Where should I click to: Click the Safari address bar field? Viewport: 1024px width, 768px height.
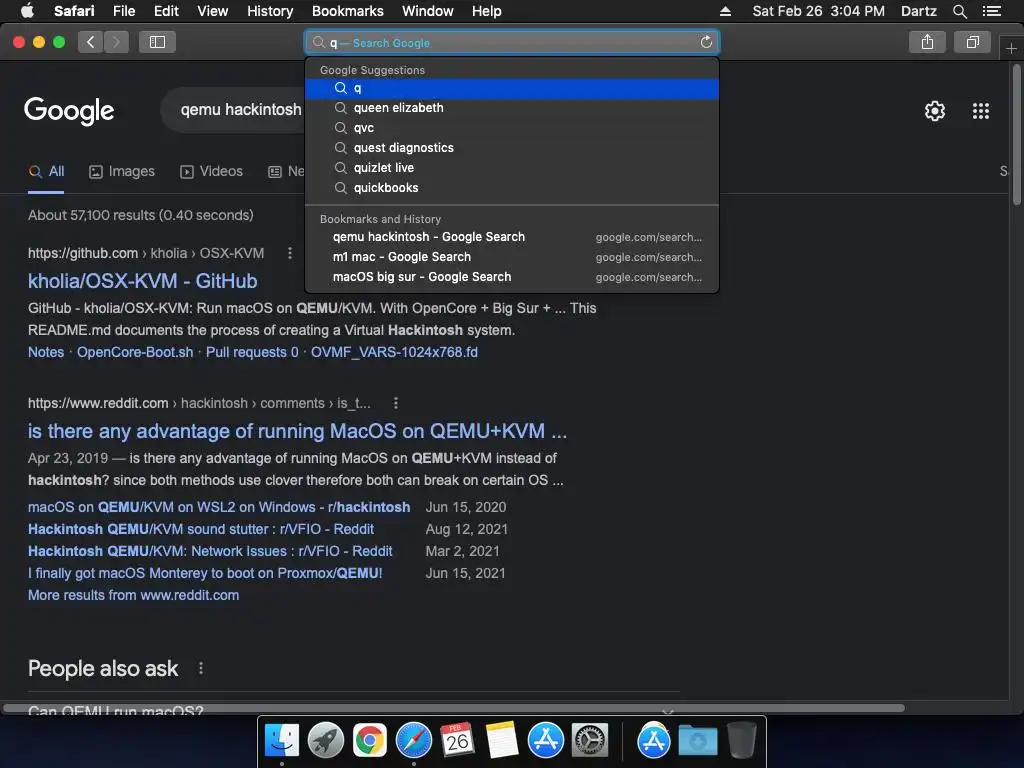512,42
